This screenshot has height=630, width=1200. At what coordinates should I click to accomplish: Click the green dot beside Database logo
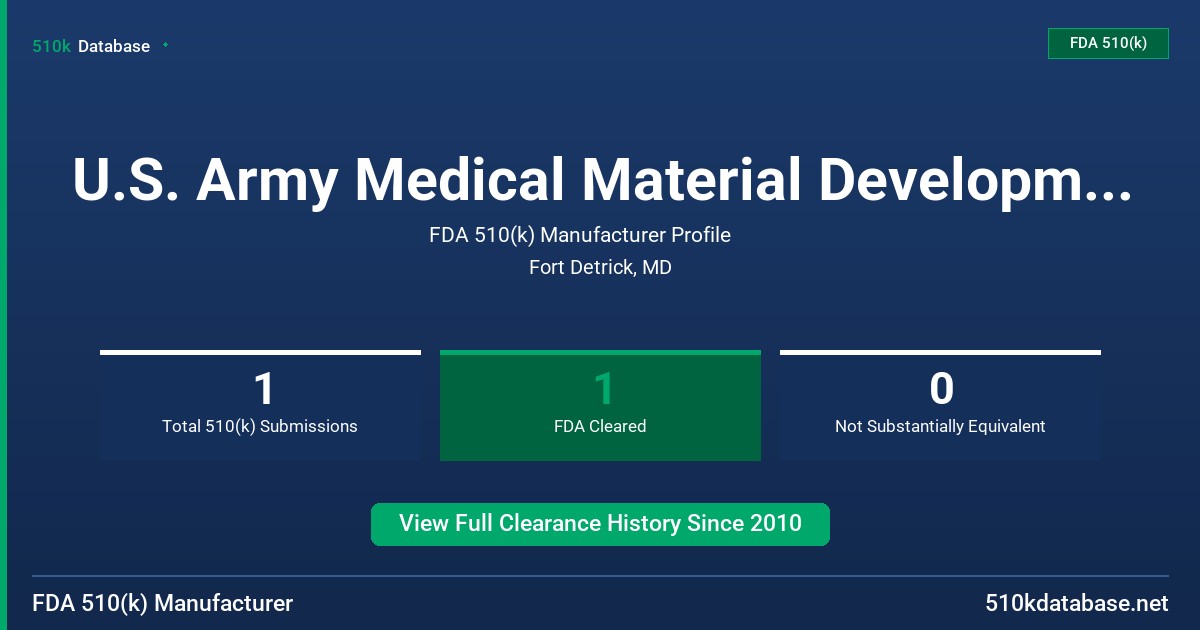165,45
